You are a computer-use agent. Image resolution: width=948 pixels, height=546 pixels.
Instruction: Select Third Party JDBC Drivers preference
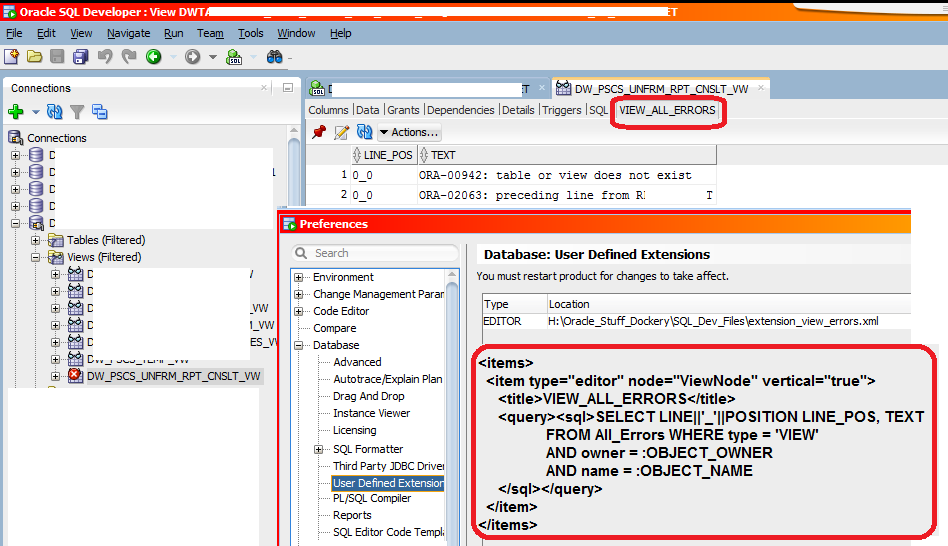coord(388,466)
